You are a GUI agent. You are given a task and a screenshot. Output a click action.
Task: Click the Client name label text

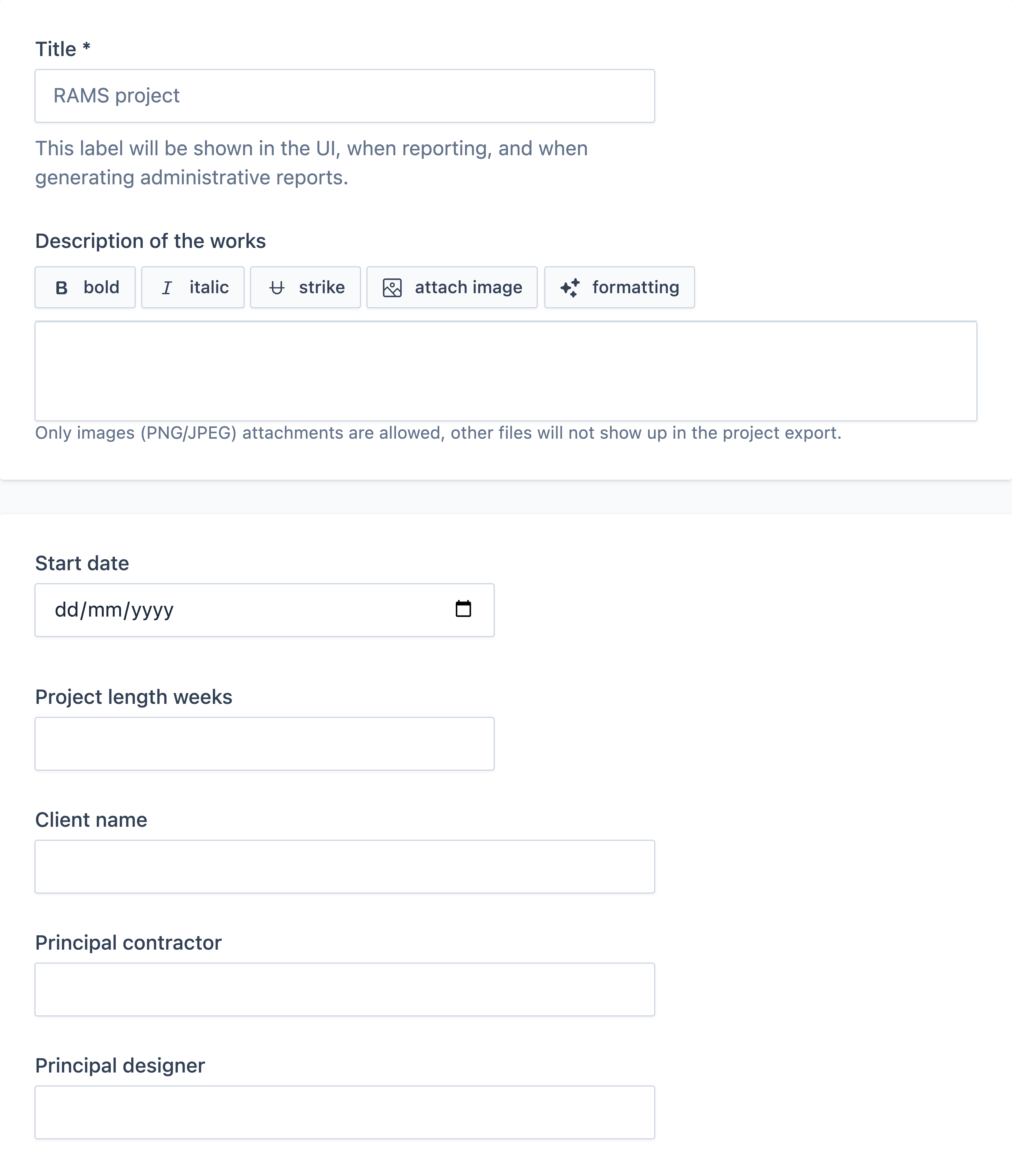coord(91,820)
